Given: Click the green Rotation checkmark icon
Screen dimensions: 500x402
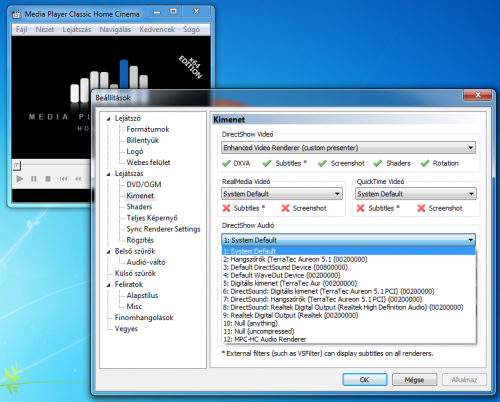Looking at the screenshot, I should tap(425, 163).
